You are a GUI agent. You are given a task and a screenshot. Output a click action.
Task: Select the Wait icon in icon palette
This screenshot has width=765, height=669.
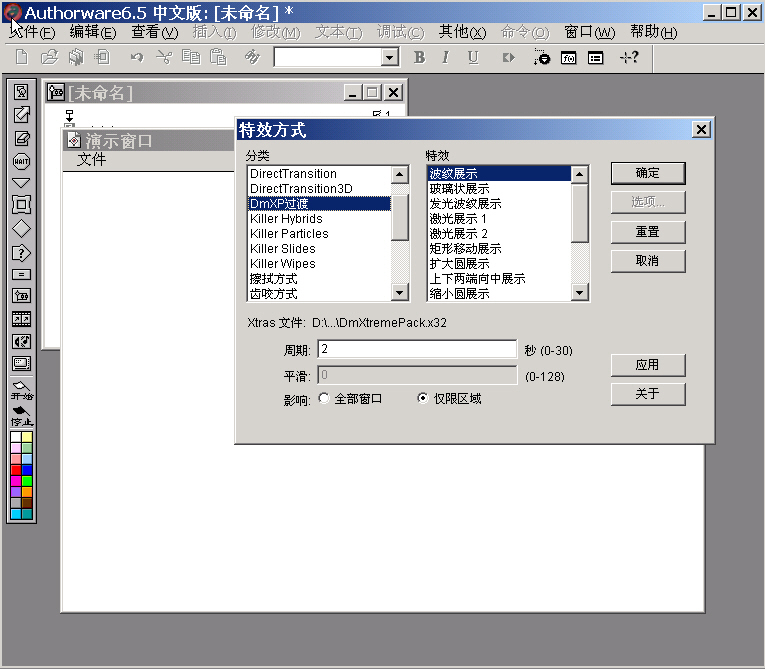click(x=21, y=162)
